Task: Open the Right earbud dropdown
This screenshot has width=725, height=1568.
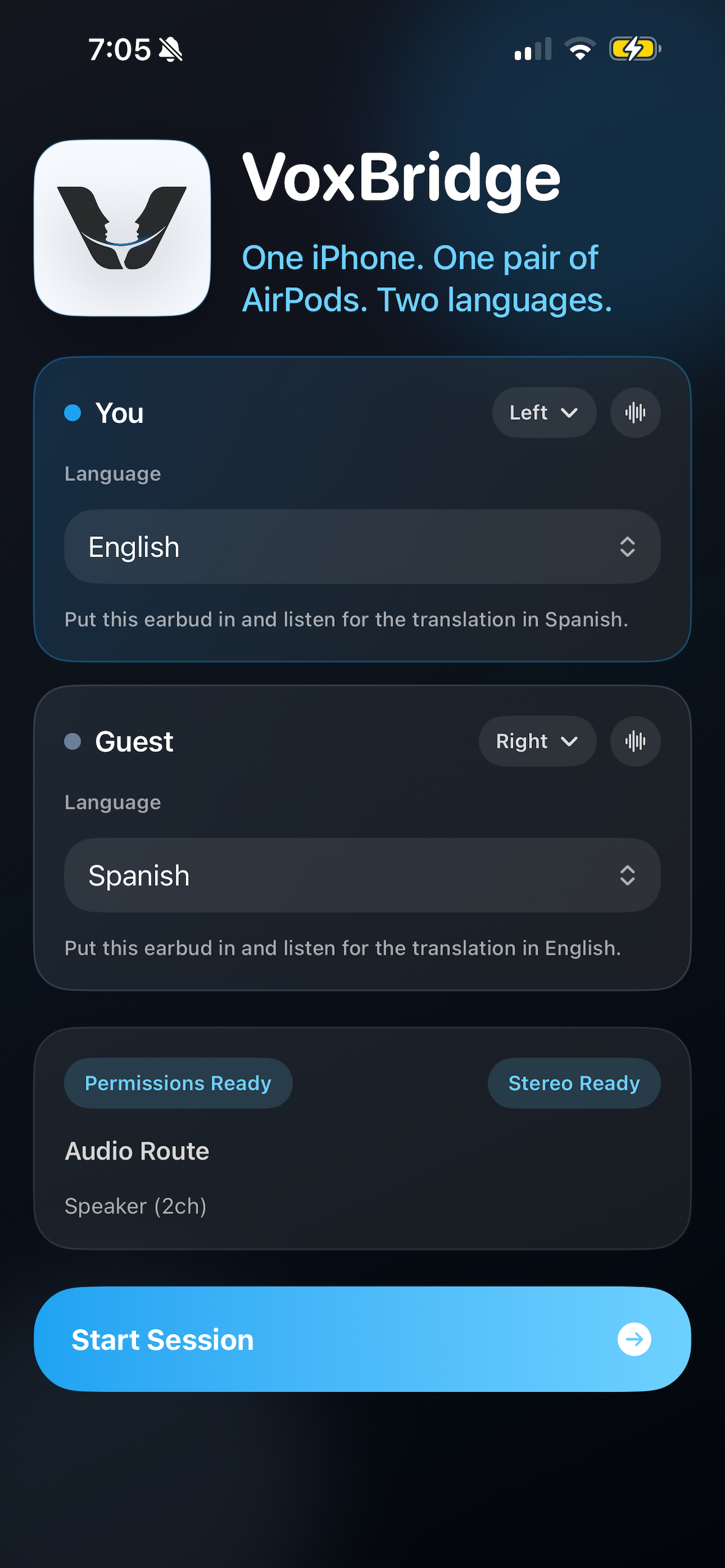Action: coord(537,742)
